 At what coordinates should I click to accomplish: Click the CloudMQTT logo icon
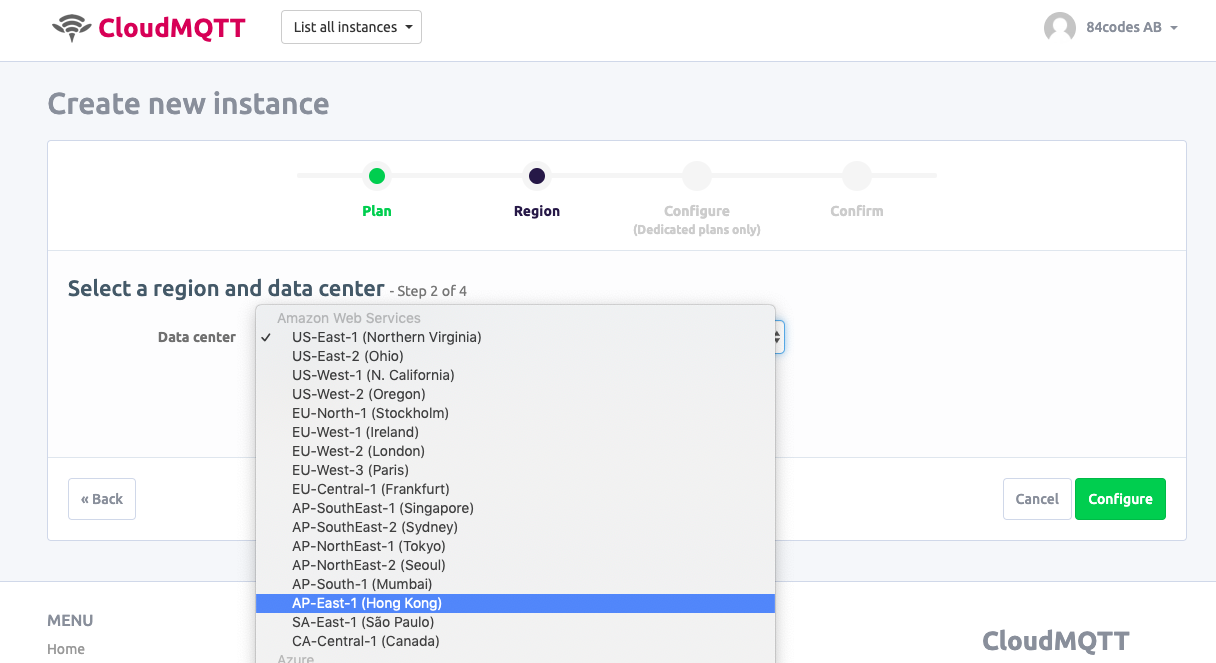pos(71,28)
